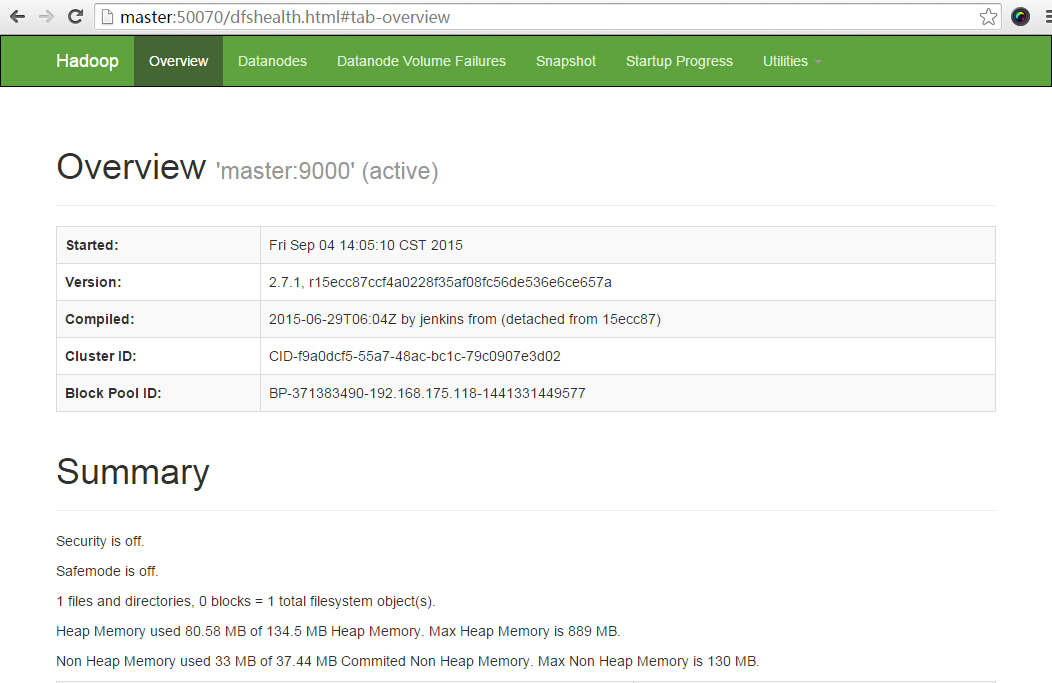Click the 'Safemode is off.' line
The height and width of the screenshot is (683, 1052).
pos(107,572)
